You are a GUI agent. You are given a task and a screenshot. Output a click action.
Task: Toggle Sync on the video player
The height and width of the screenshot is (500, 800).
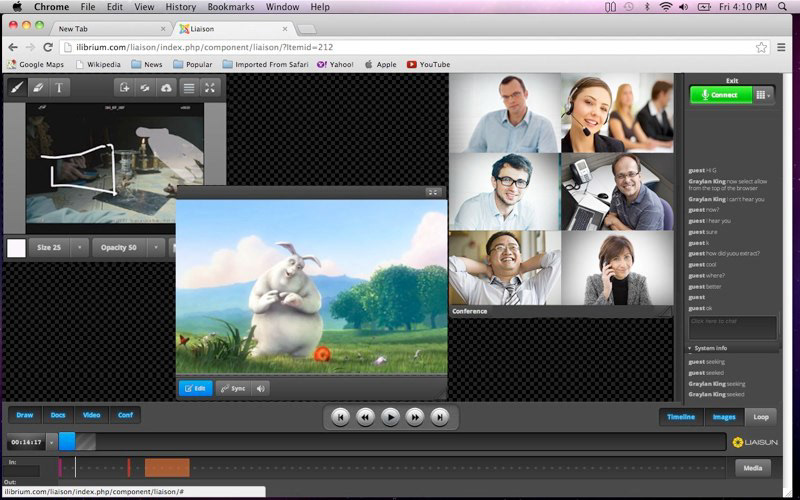[233, 388]
